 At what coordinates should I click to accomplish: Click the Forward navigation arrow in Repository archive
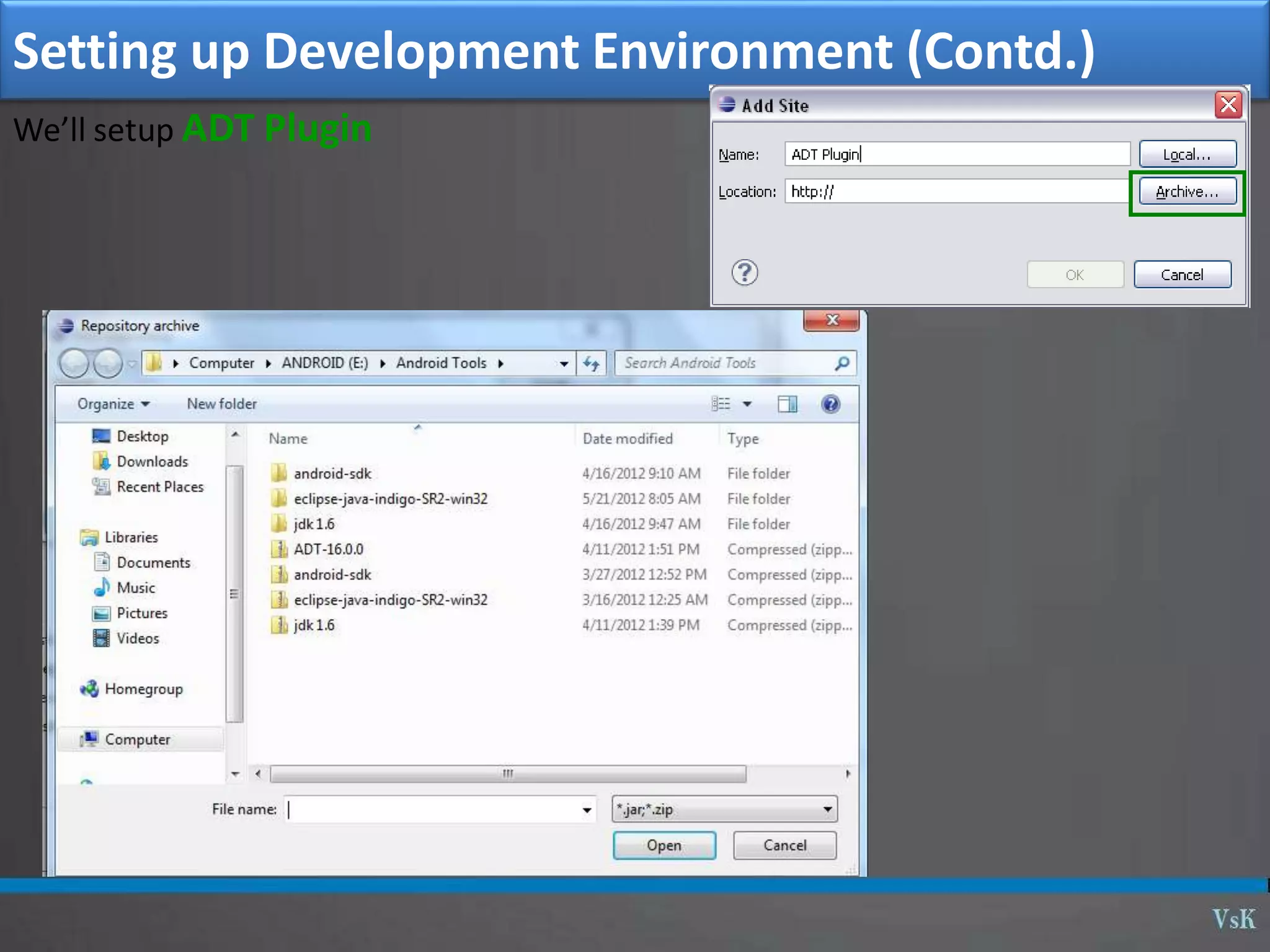109,363
